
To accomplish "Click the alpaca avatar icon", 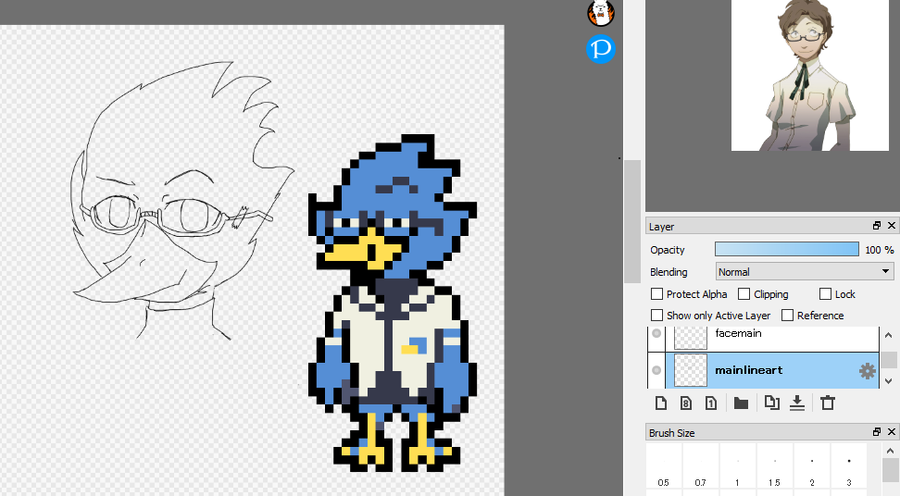I will click(601, 13).
